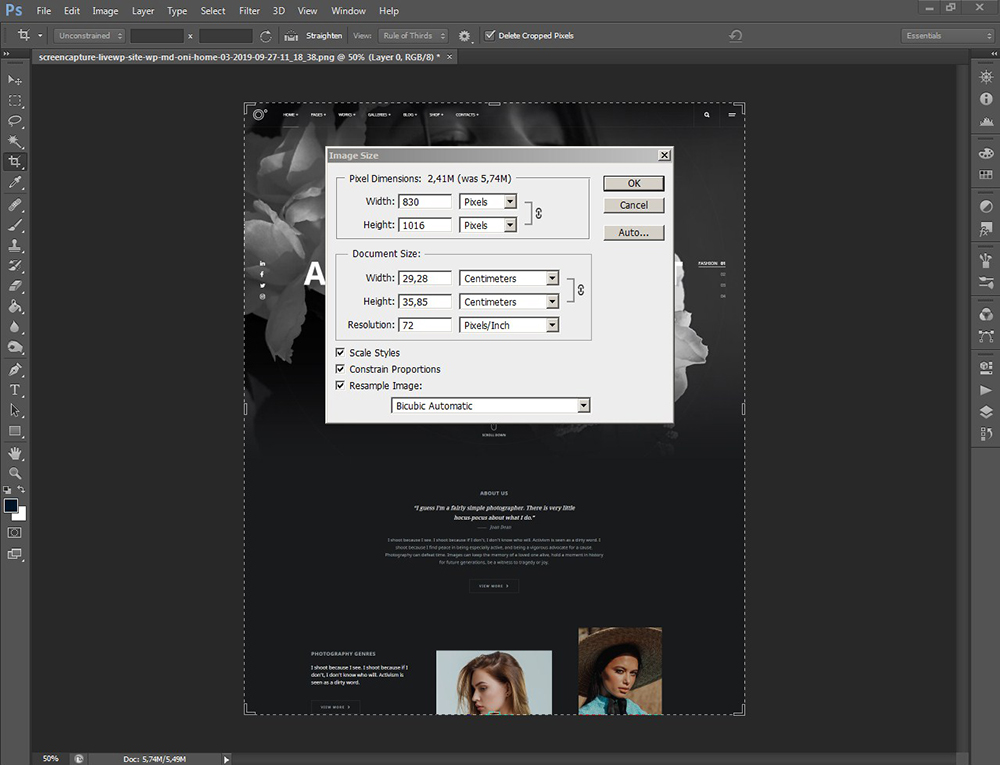Click the Straighten level icon
The width and height of the screenshot is (1000, 765).
[x=291, y=36]
